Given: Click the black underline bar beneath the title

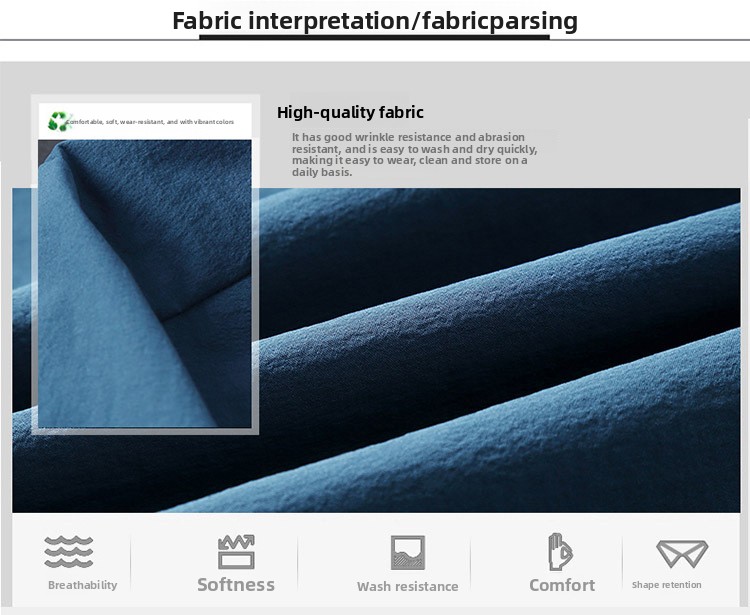Looking at the screenshot, I should click(375, 38).
